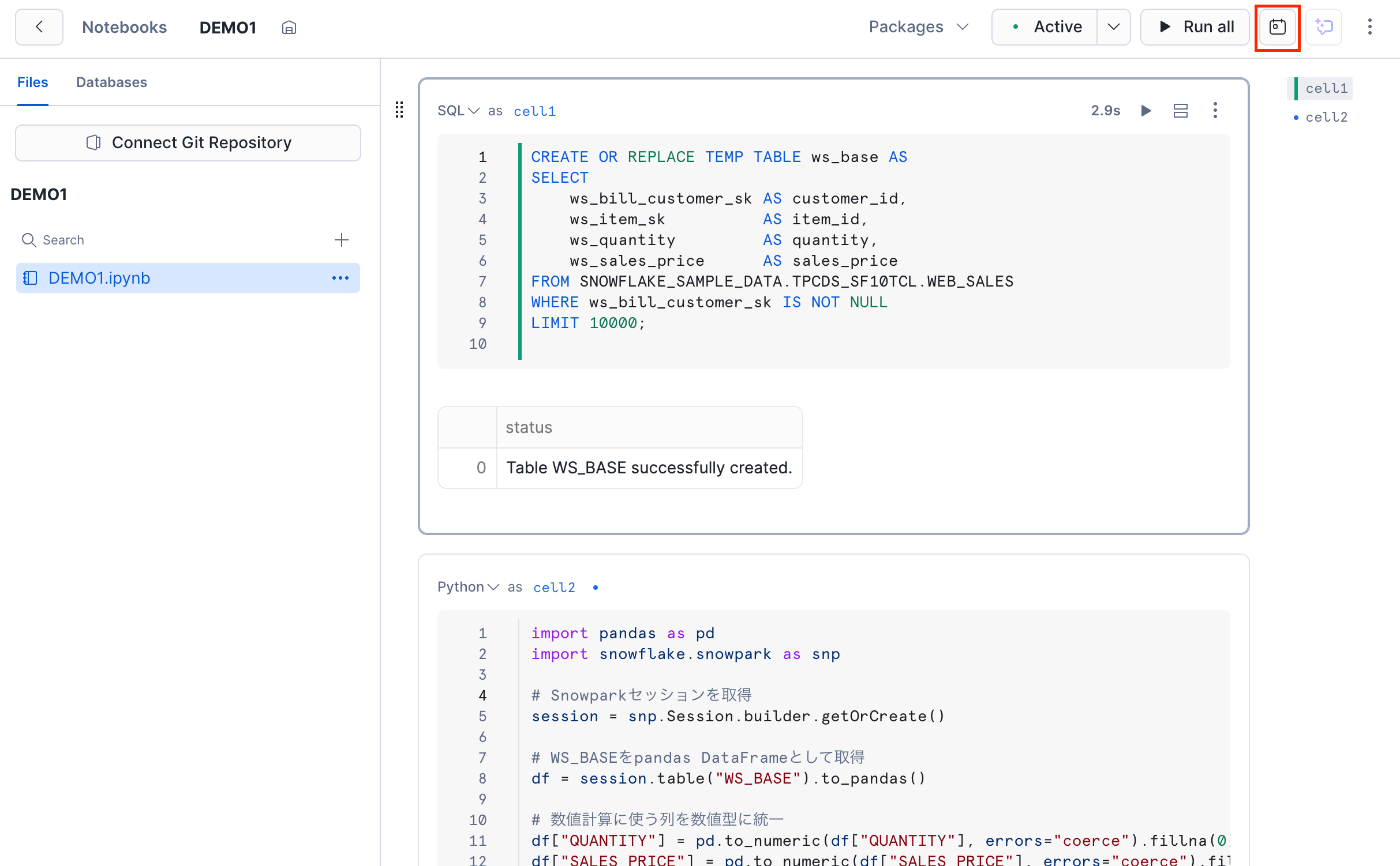Change cell1 language via SQL dropdown

[459, 111]
